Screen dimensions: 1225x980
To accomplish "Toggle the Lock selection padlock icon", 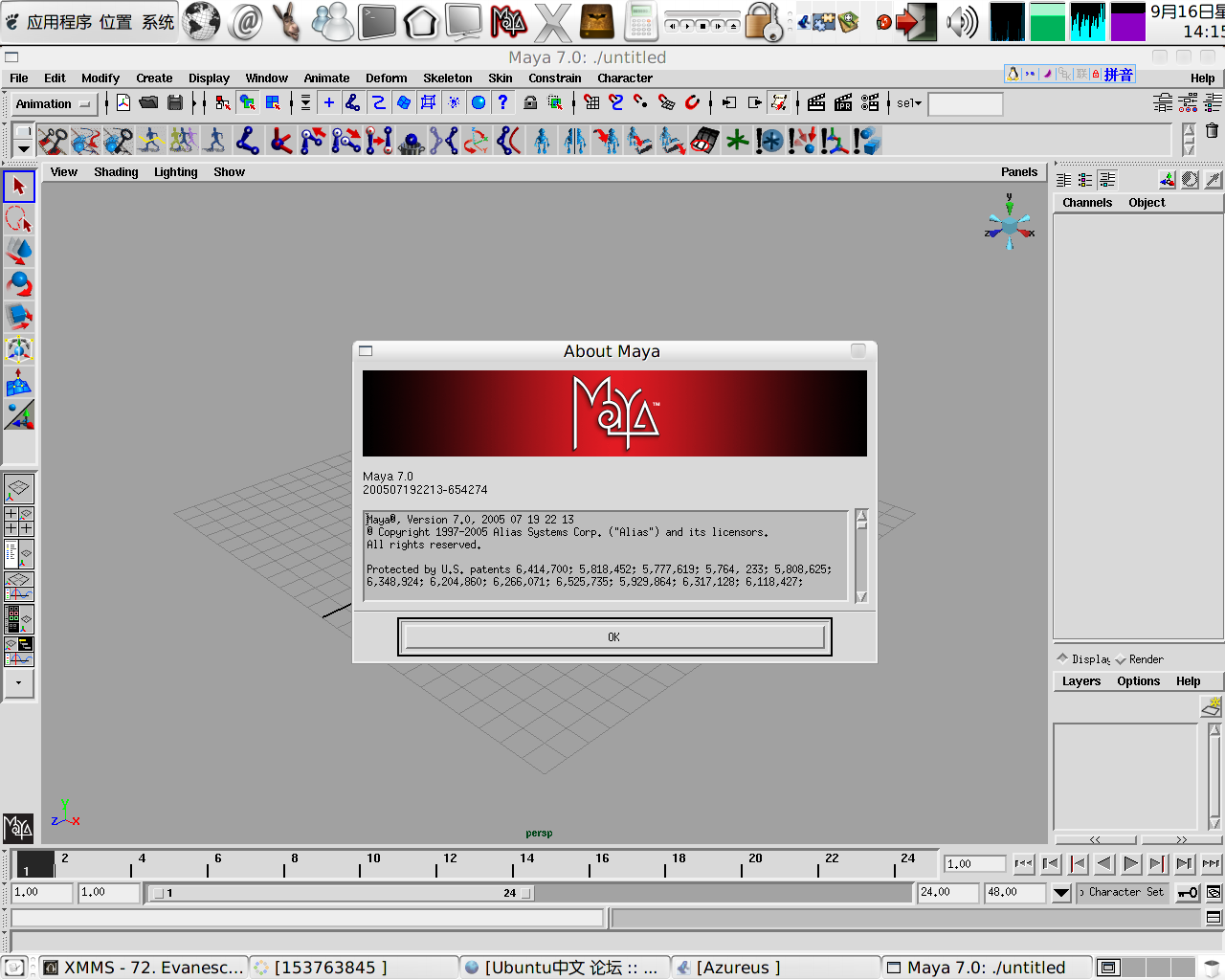I will tap(530, 102).
